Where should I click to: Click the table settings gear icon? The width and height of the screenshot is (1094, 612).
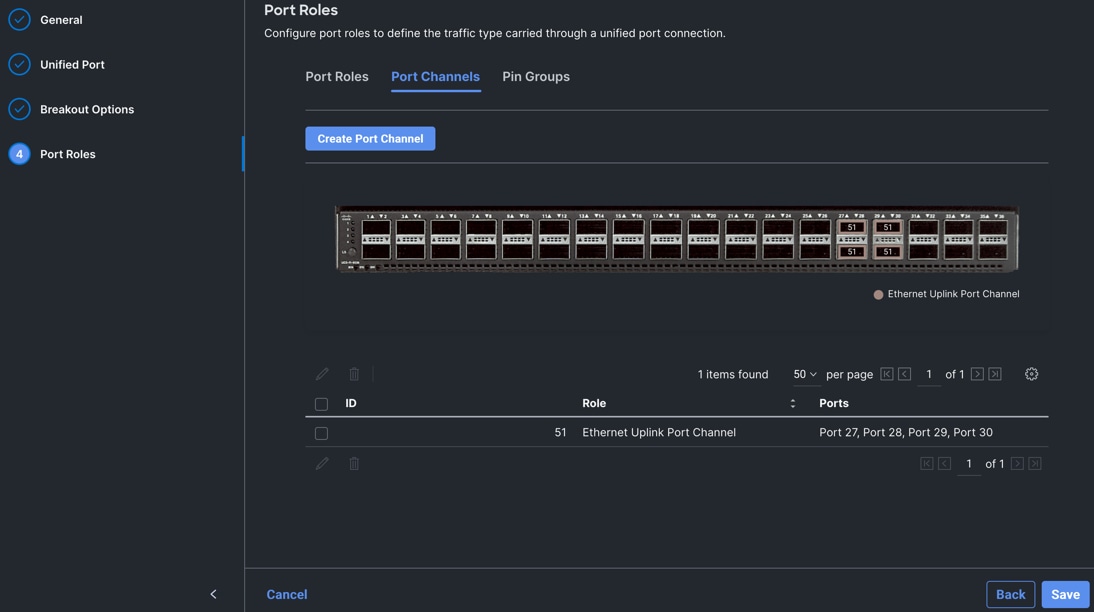1031,374
